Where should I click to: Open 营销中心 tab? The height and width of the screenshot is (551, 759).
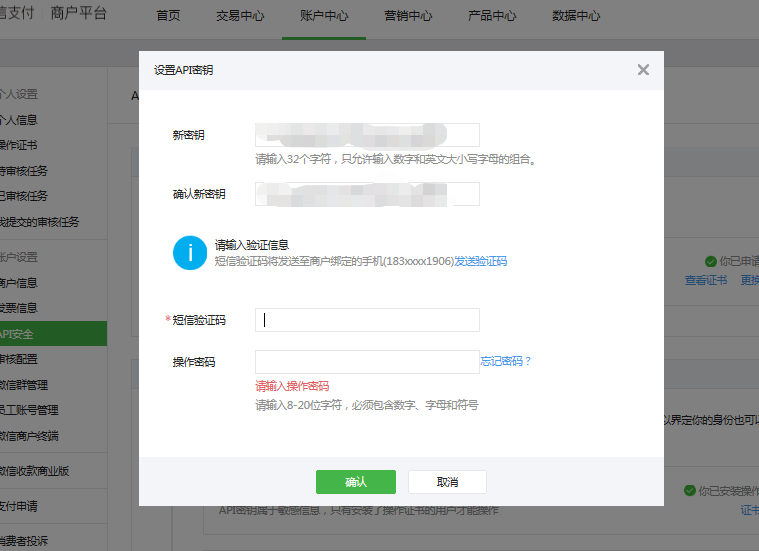click(408, 15)
